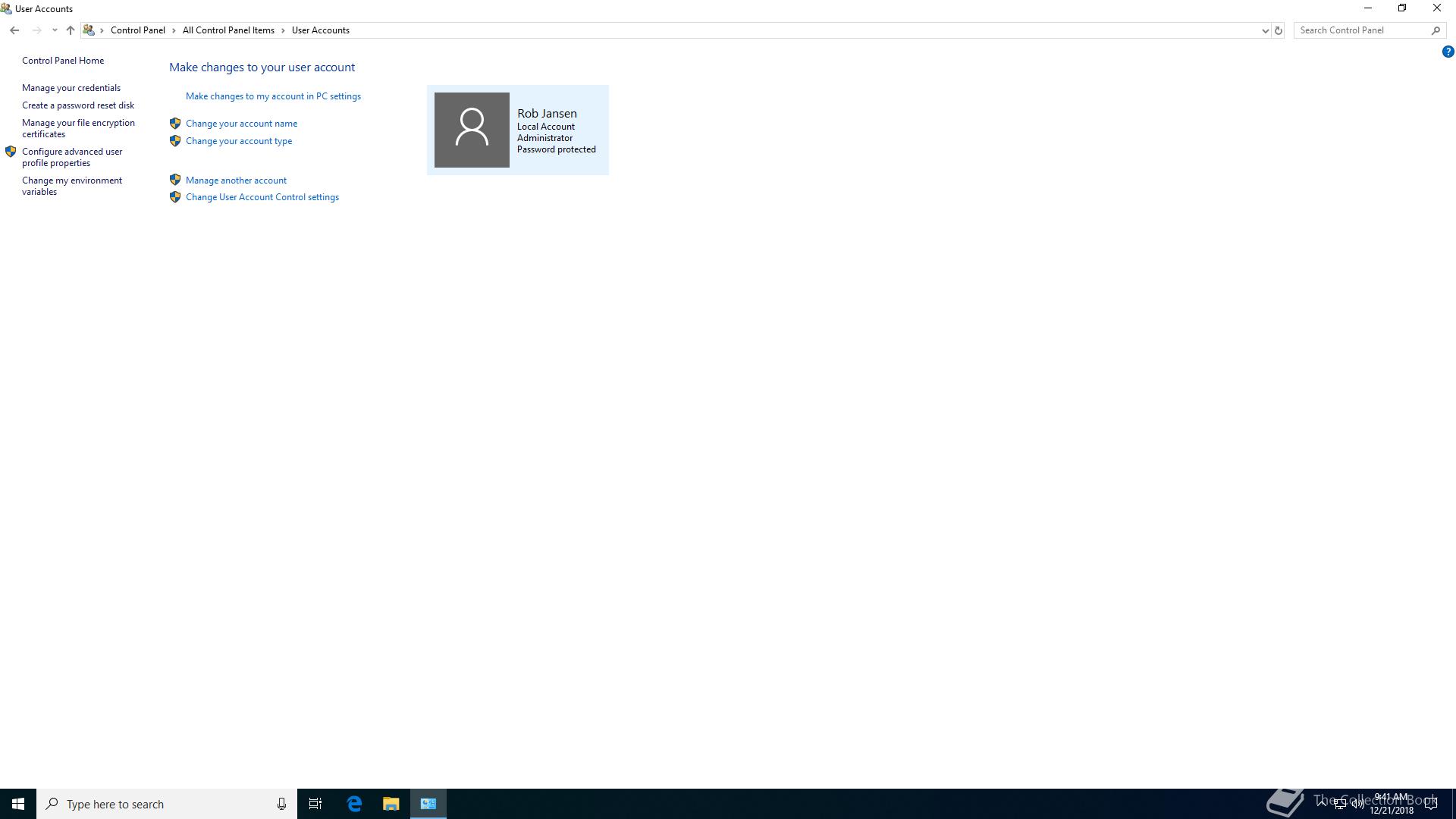The width and height of the screenshot is (1456, 819).
Task: Open Change your account type link
Action: (x=238, y=141)
